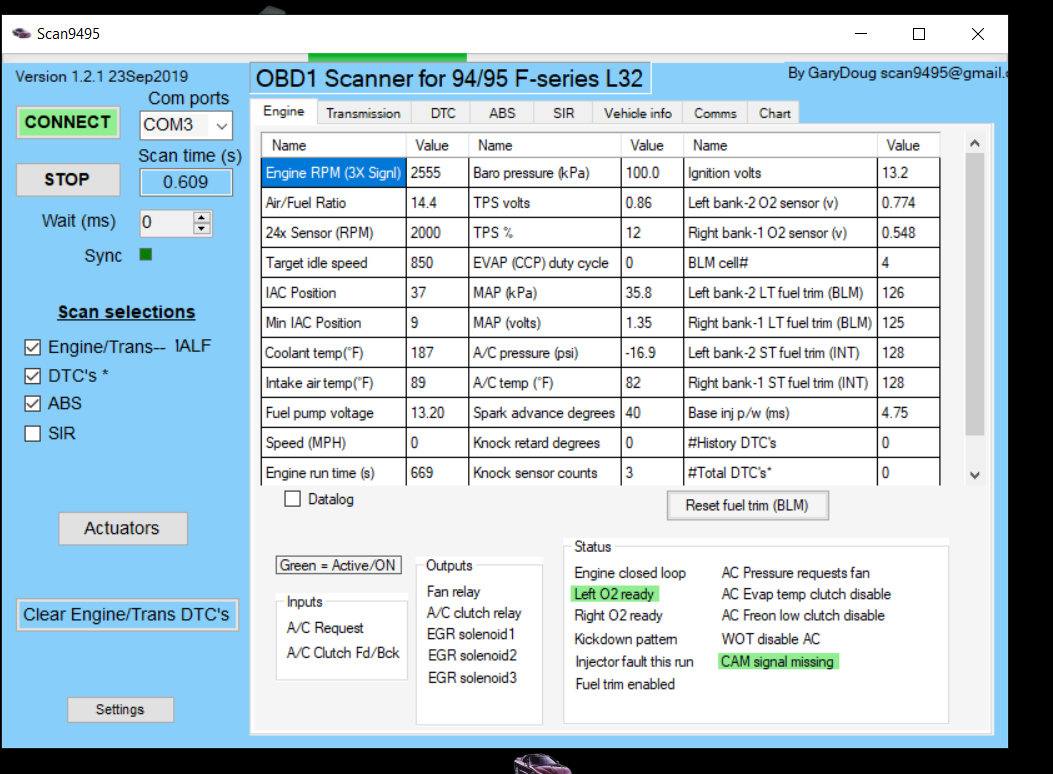
Task: Click the green Sync indicator square
Action: point(146,255)
